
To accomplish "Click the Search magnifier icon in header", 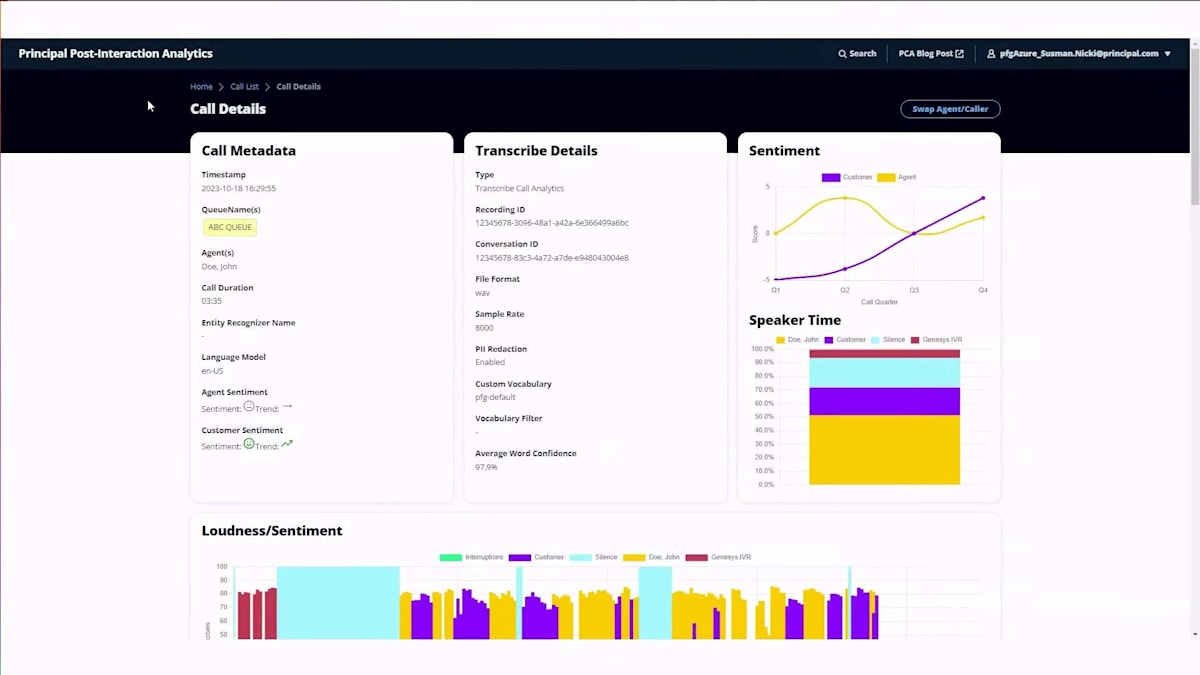I will point(842,54).
